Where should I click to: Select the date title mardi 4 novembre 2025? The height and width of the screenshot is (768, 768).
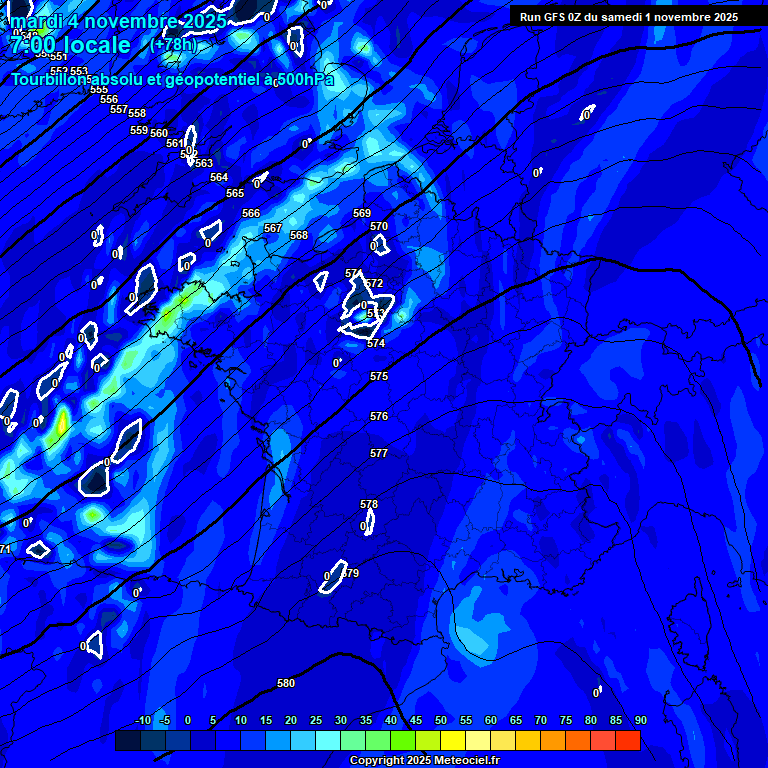click(x=110, y=21)
